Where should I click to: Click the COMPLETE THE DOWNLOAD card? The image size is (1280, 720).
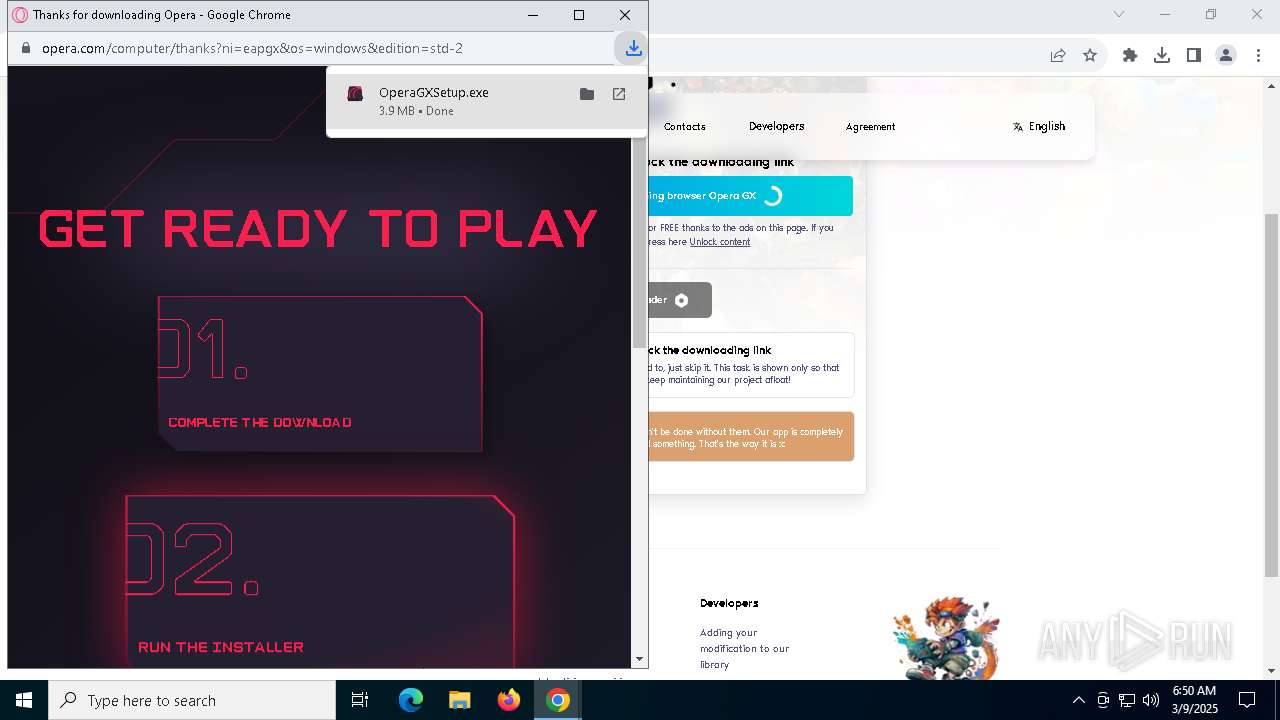(320, 373)
